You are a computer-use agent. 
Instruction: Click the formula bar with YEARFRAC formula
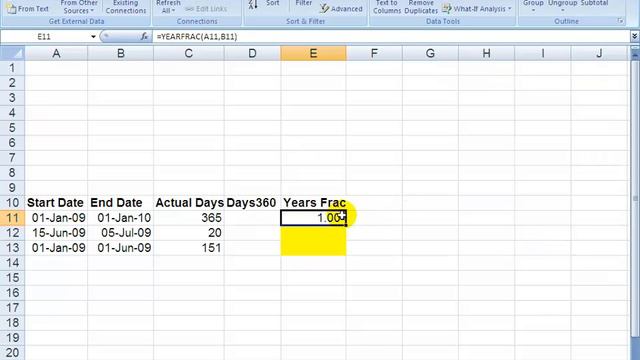[390, 37]
